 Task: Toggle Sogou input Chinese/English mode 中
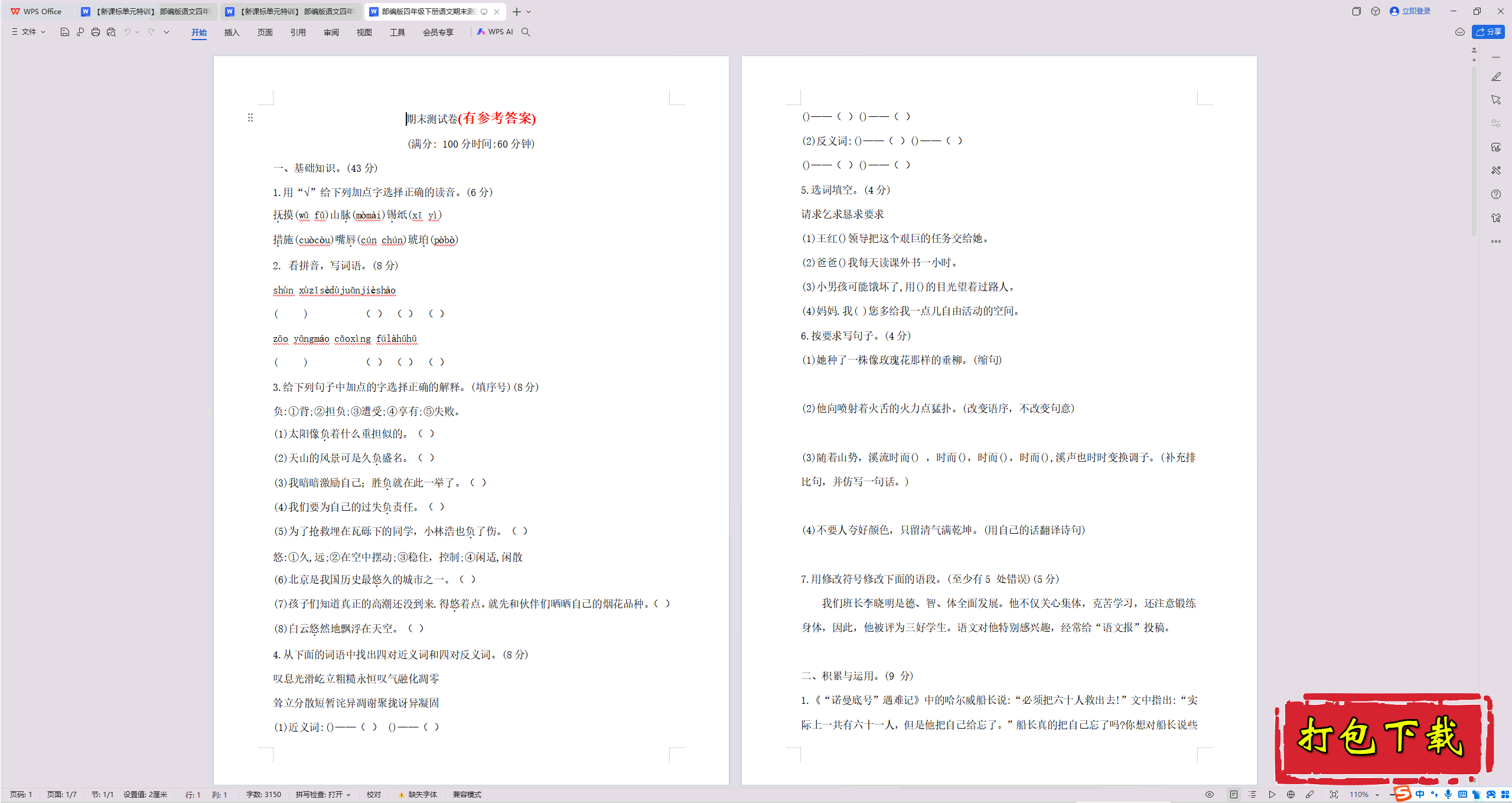coord(1420,794)
